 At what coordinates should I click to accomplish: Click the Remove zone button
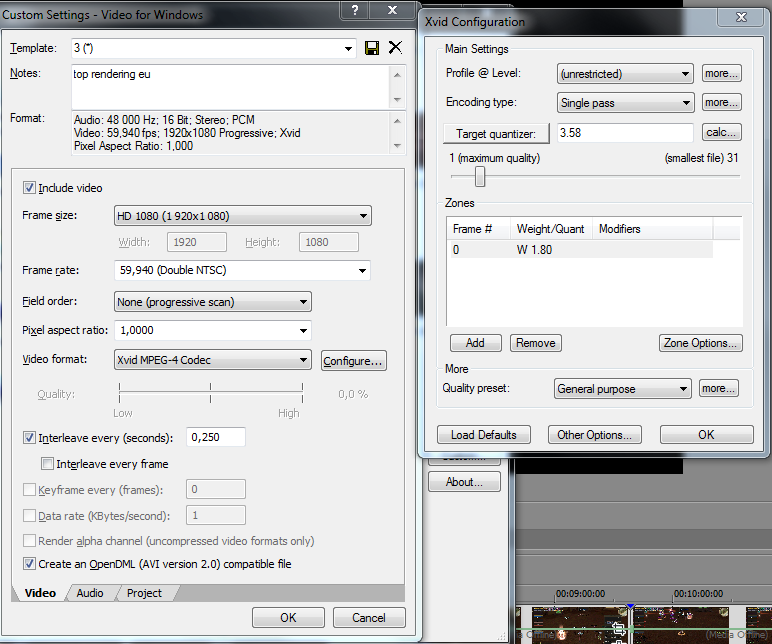point(536,343)
